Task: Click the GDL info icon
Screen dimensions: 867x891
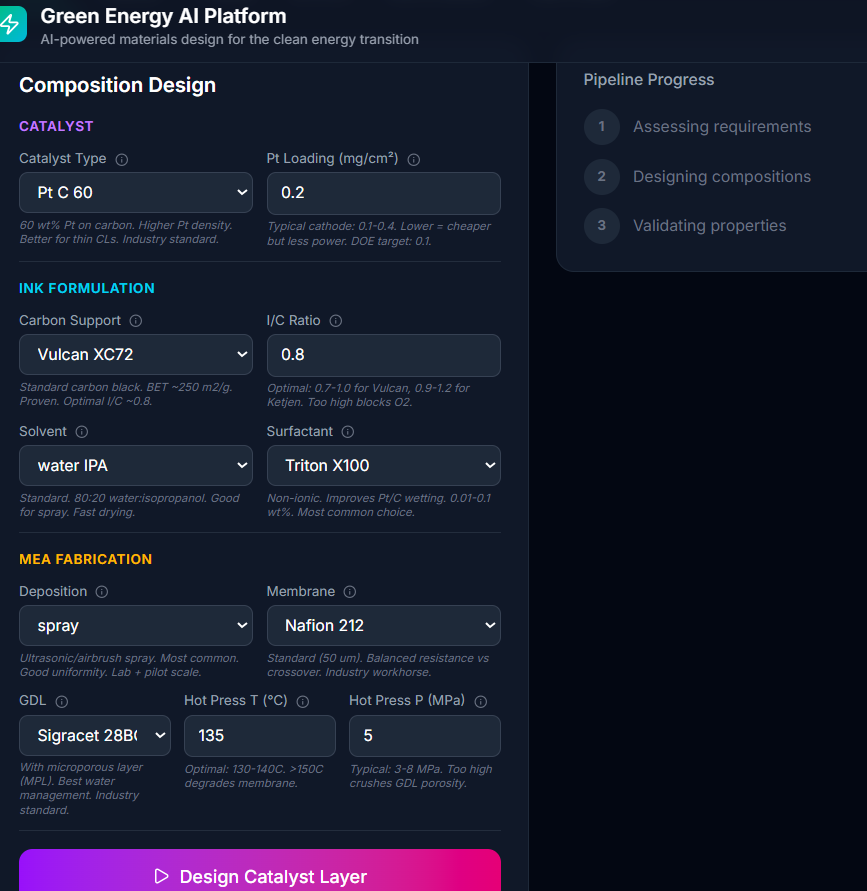Action: coord(62,702)
